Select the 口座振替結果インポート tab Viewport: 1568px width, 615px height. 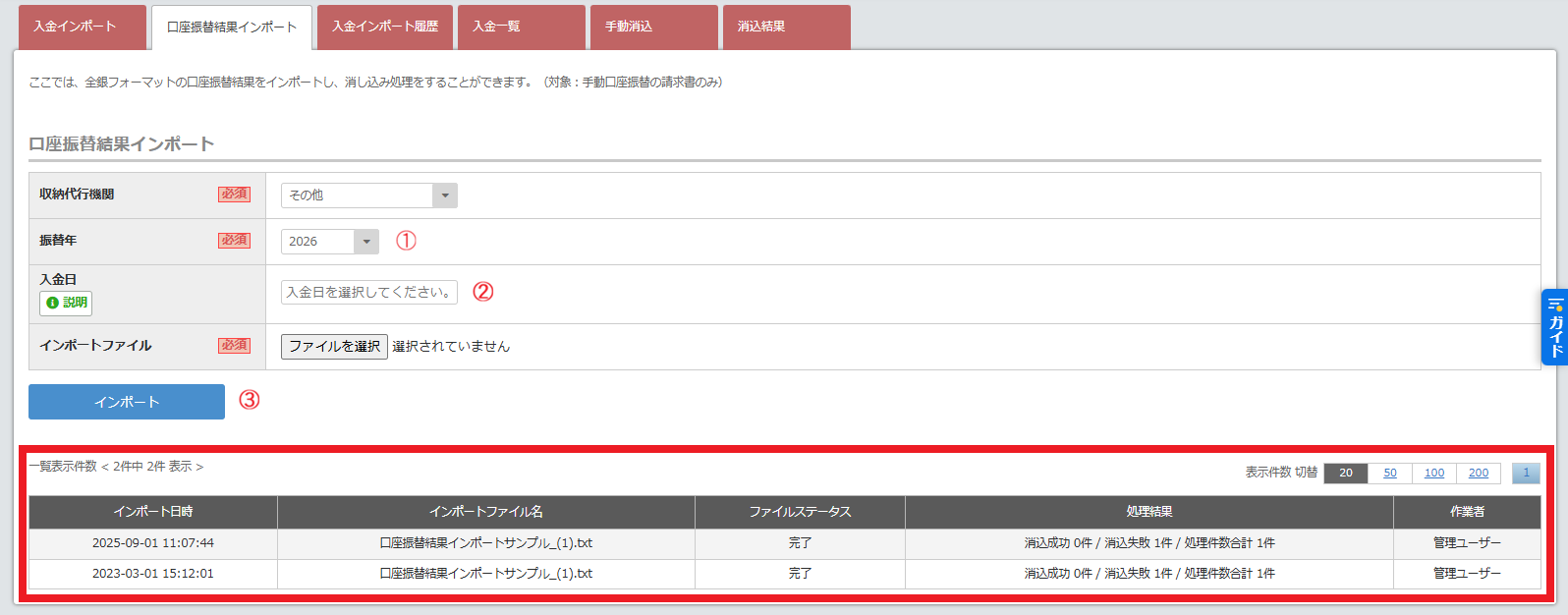tap(232, 28)
